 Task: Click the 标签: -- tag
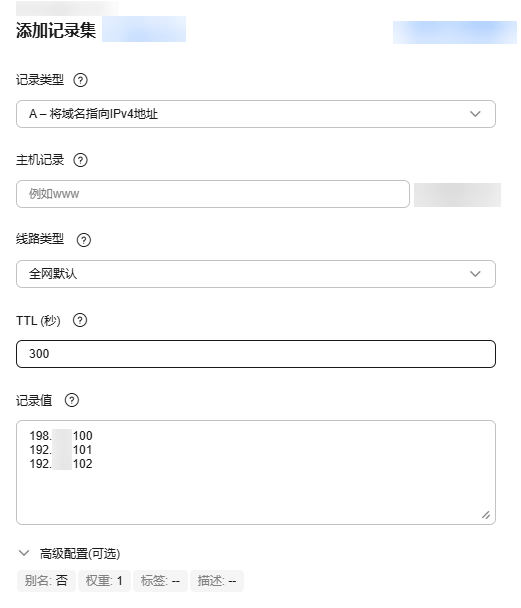click(x=160, y=581)
